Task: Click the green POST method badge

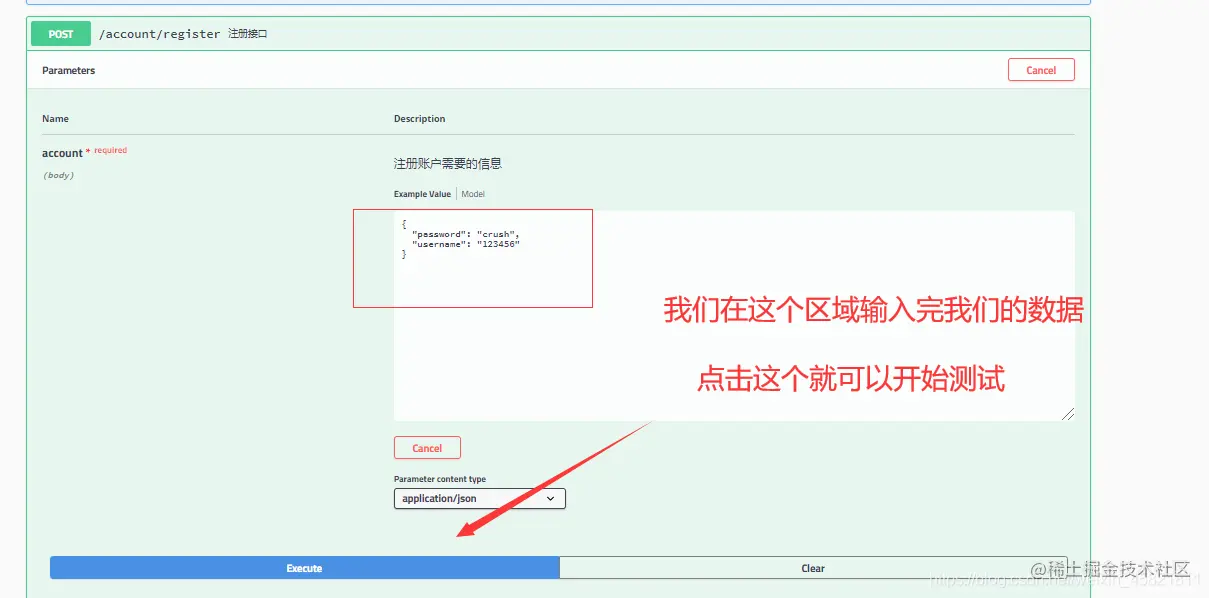Action: coord(60,33)
